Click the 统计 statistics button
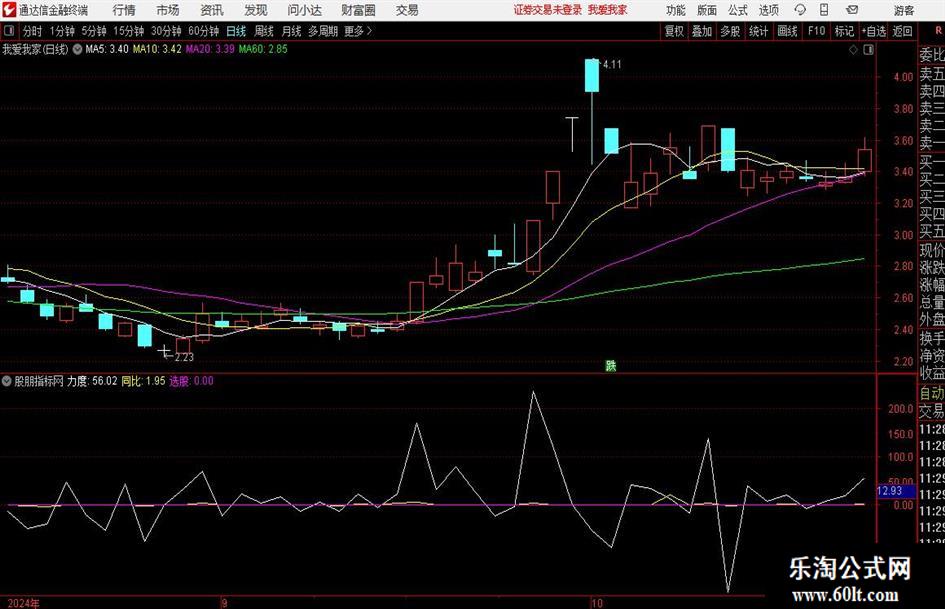This screenshot has height=609, width=945. (758, 31)
